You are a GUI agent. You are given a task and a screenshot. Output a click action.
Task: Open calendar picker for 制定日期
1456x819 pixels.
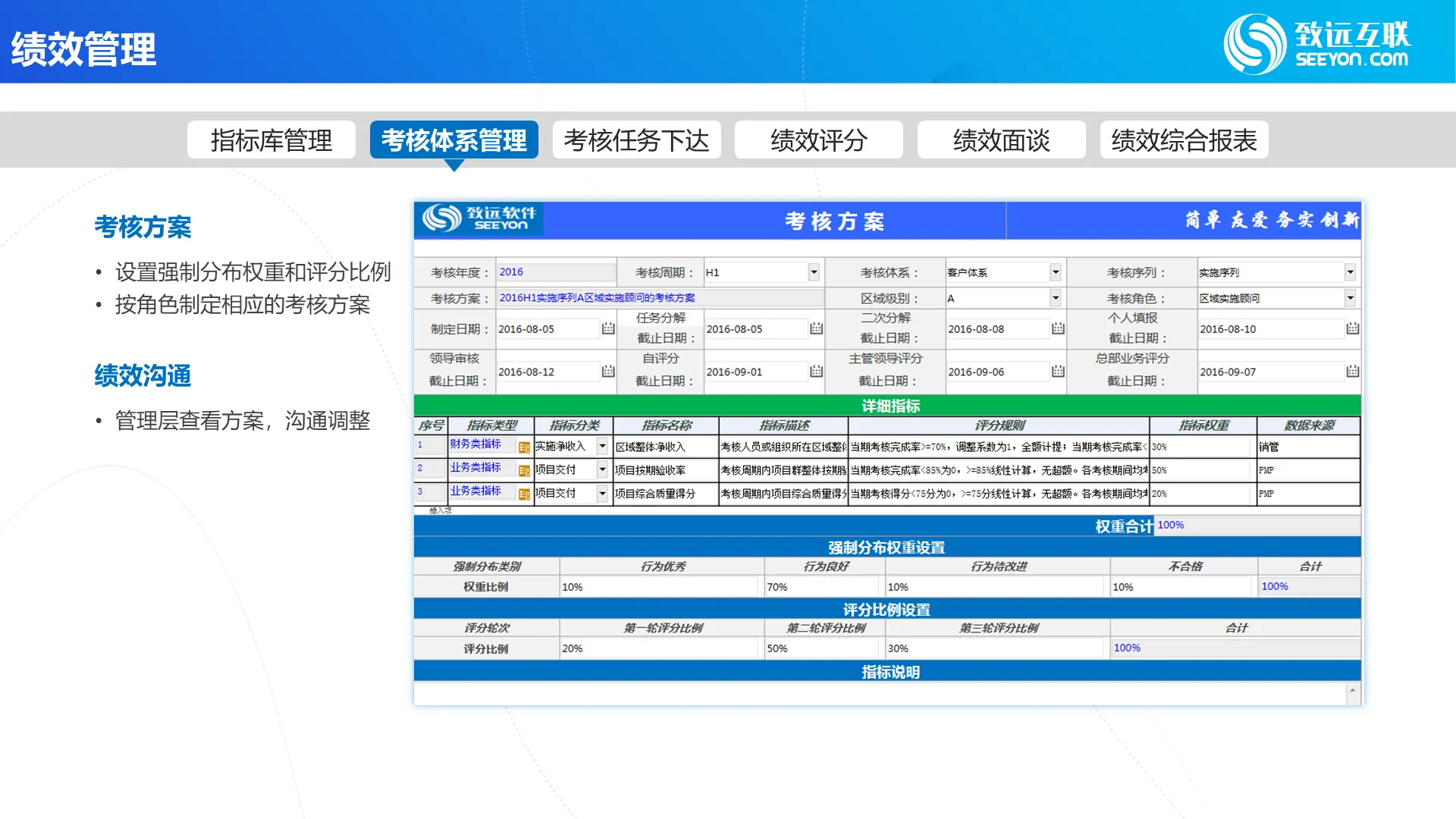608,328
